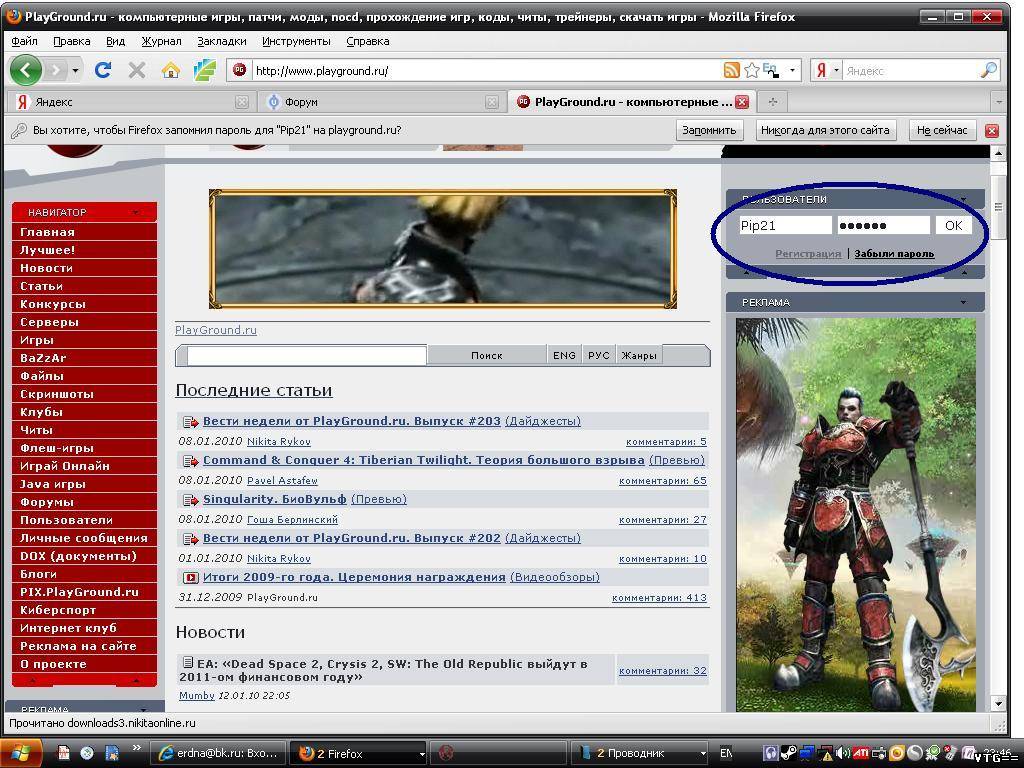Viewport: 1024px width, 768px height.
Task: Click the fantasy warrior advertisement image
Action: [x=856, y=515]
